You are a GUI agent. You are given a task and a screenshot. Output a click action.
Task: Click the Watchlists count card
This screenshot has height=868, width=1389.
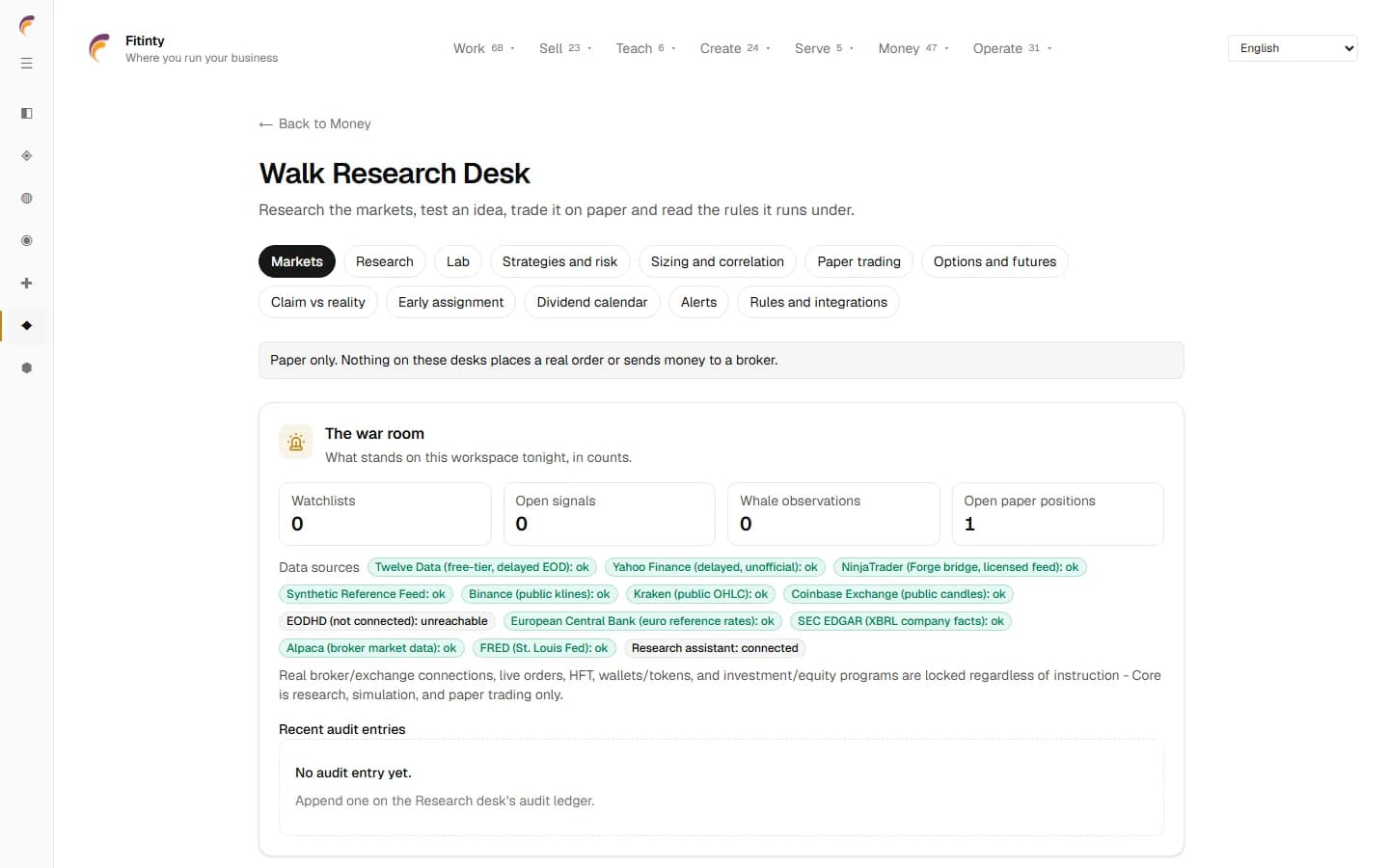pyautogui.click(x=385, y=514)
